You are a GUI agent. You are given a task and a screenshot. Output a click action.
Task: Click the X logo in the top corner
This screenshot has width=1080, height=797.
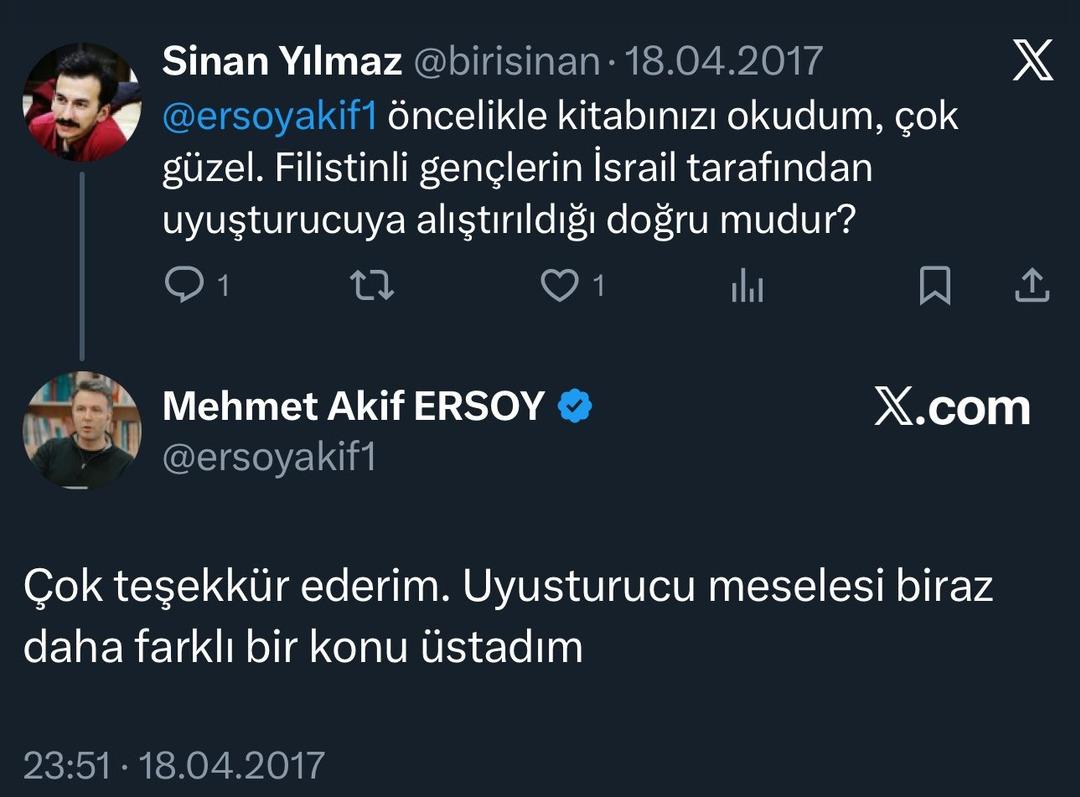tap(1030, 60)
